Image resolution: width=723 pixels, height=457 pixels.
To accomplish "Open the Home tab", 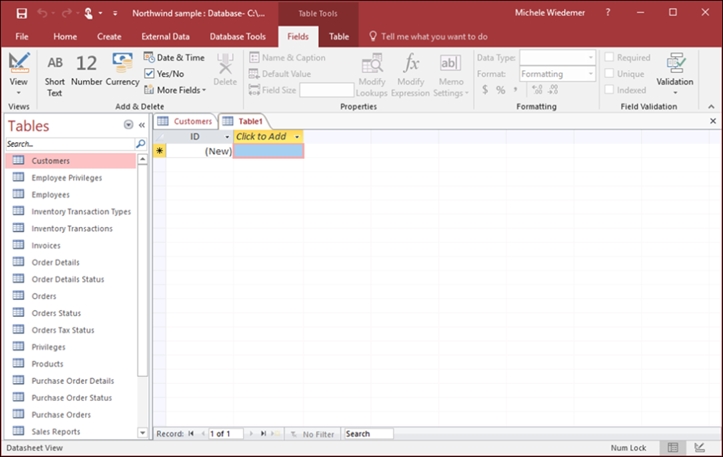I will pyautogui.click(x=65, y=36).
